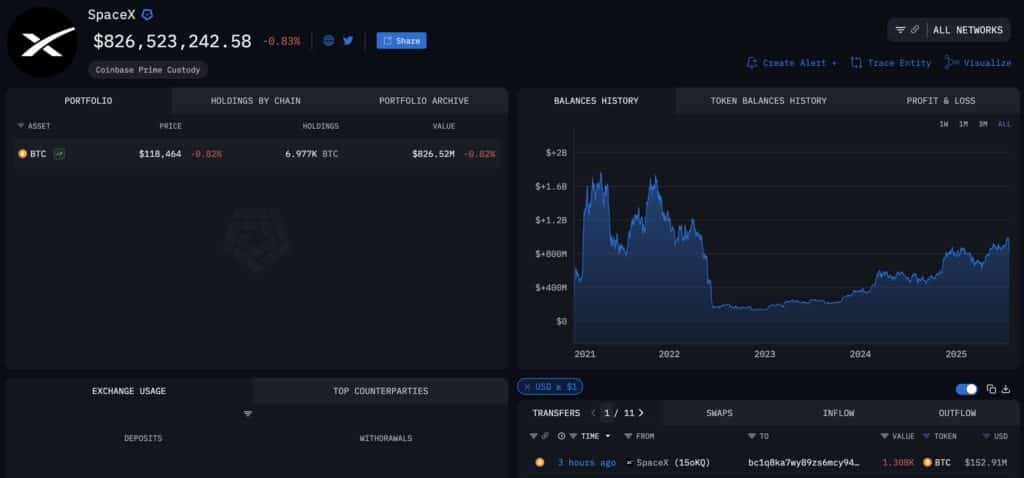
Task: Click the link icon beside All Networks
Action: (x=915, y=30)
